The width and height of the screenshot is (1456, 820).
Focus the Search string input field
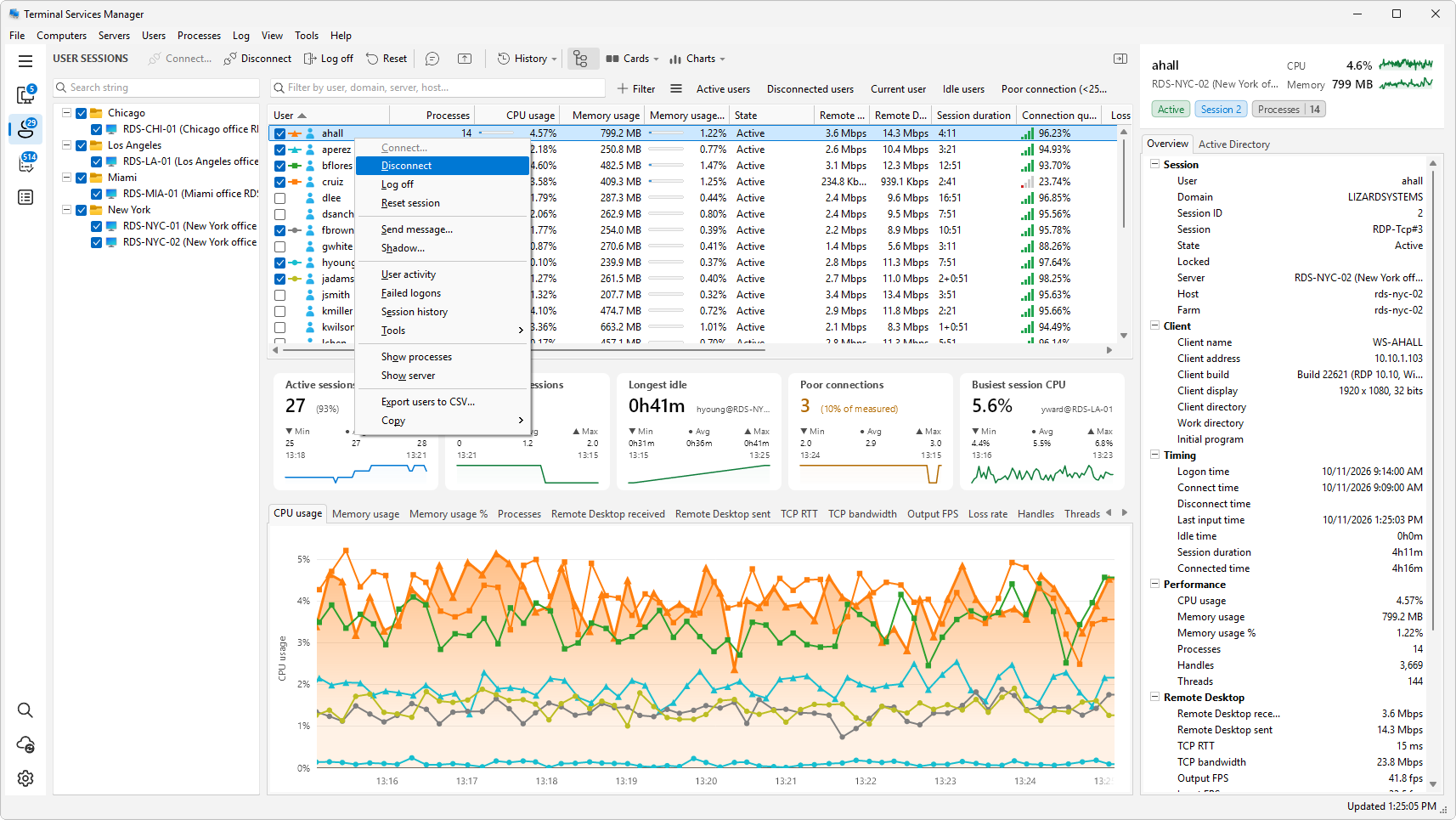(156, 88)
